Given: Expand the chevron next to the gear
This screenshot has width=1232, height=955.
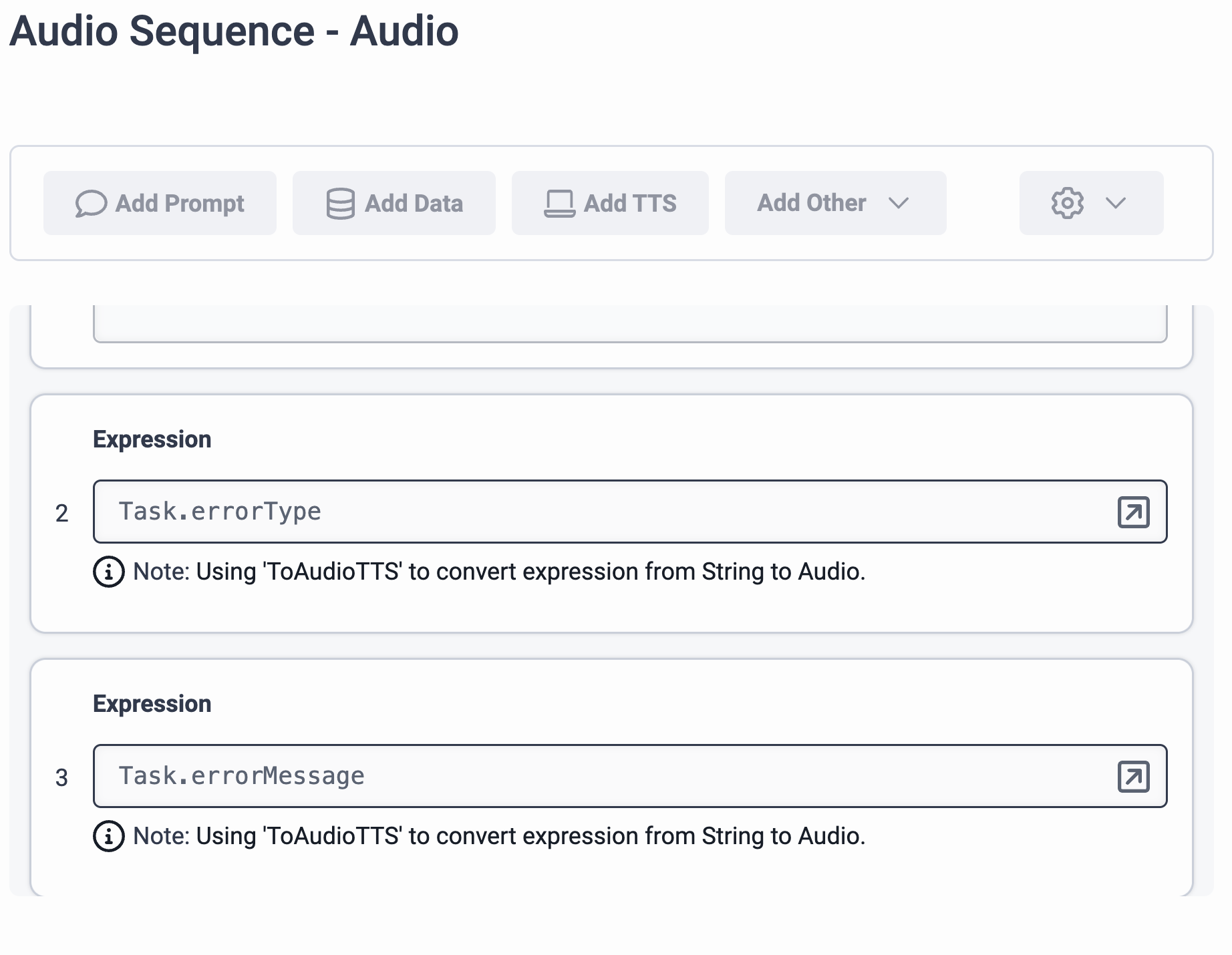Looking at the screenshot, I should [1116, 203].
